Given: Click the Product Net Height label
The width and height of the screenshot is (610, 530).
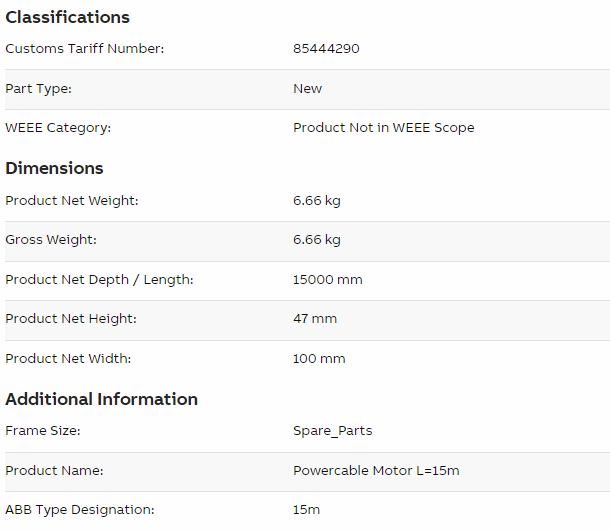Looking at the screenshot, I should point(70,319).
